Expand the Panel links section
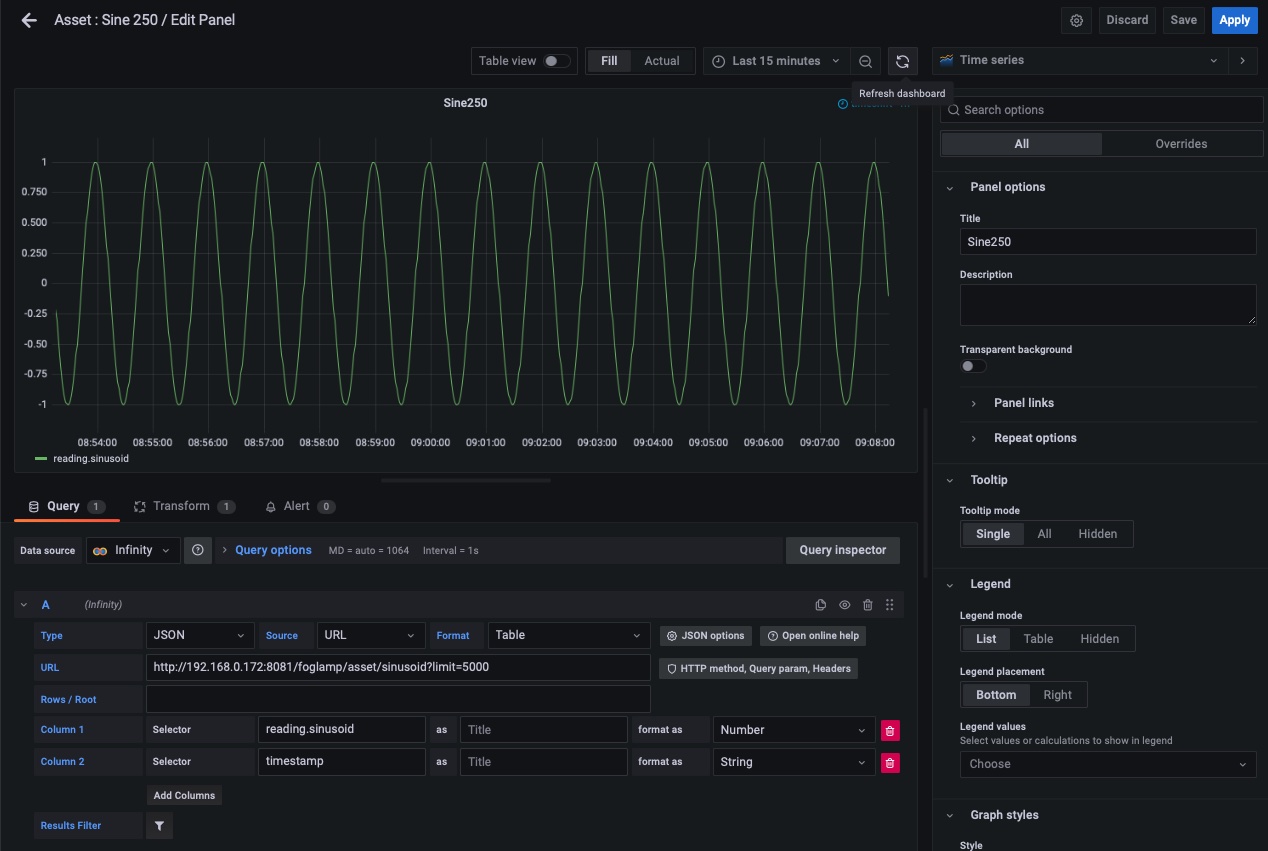The width and height of the screenshot is (1268, 851). pos(1023,403)
